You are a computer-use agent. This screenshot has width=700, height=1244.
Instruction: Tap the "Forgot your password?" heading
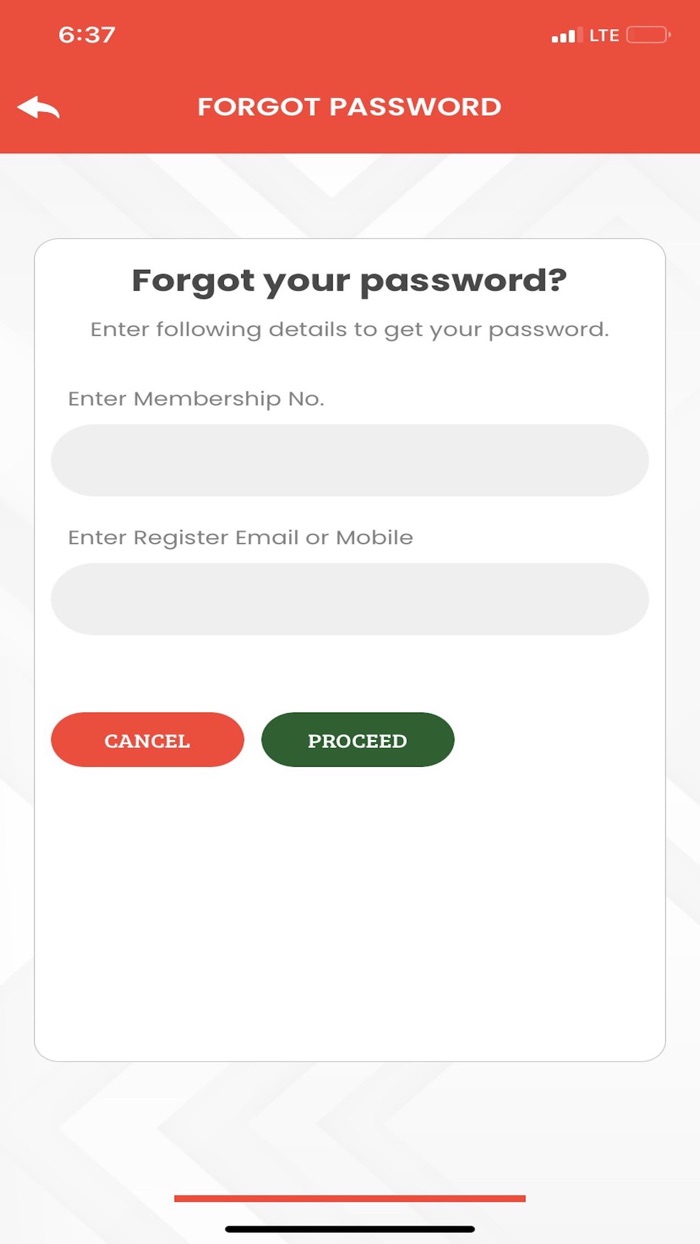349,281
